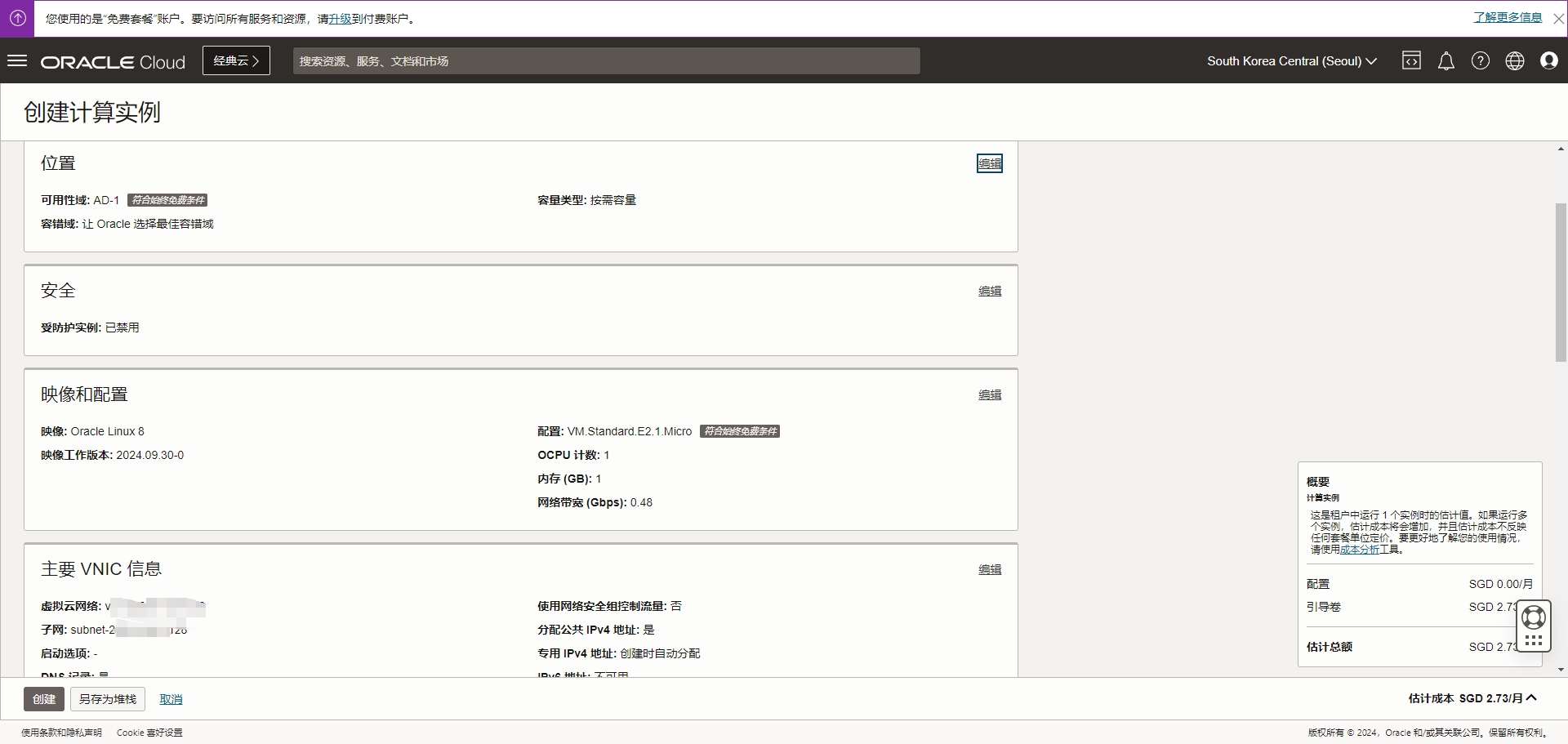Select 映像工作版本 2024.09.30-0 text
1568x744 pixels.
(x=113, y=455)
